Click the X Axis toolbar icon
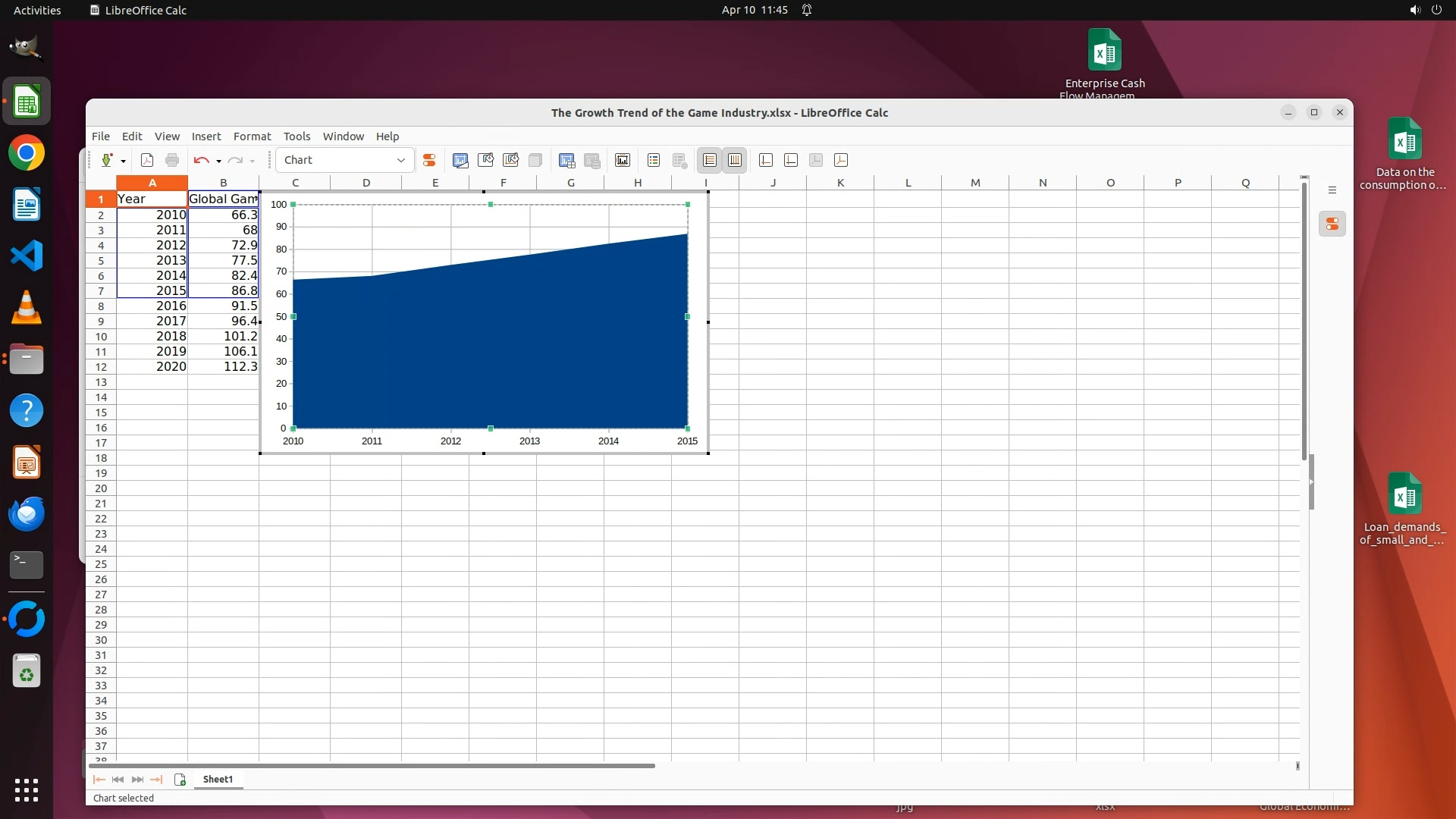The height and width of the screenshot is (819, 1456). coord(766,160)
